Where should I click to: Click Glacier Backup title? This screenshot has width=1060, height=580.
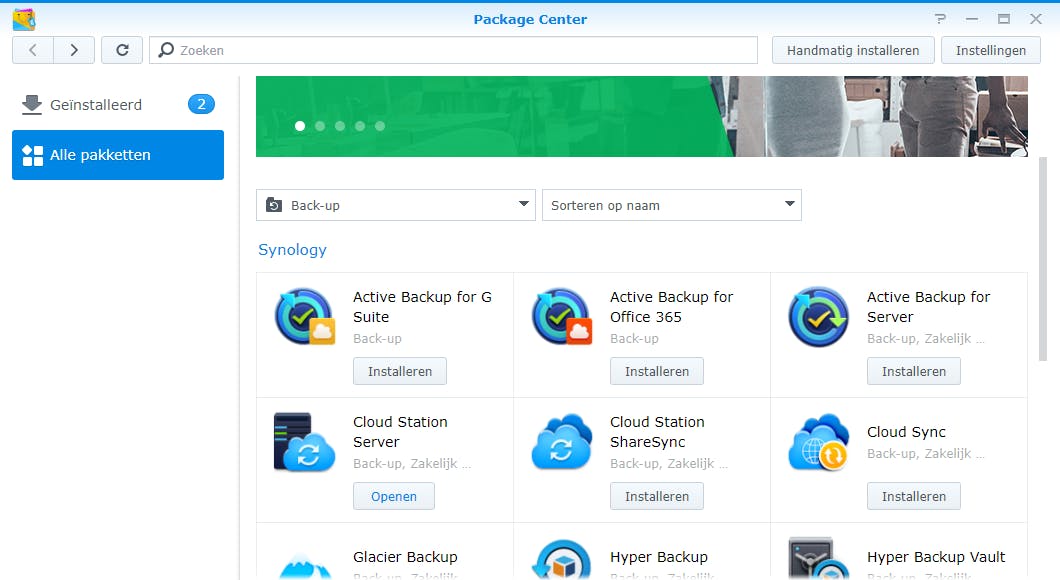(x=405, y=557)
